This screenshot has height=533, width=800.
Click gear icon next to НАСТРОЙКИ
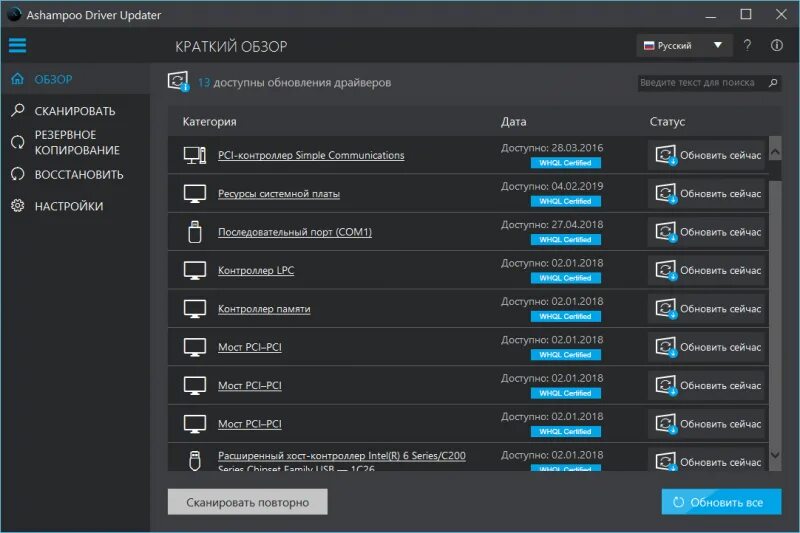pyautogui.click(x=17, y=206)
